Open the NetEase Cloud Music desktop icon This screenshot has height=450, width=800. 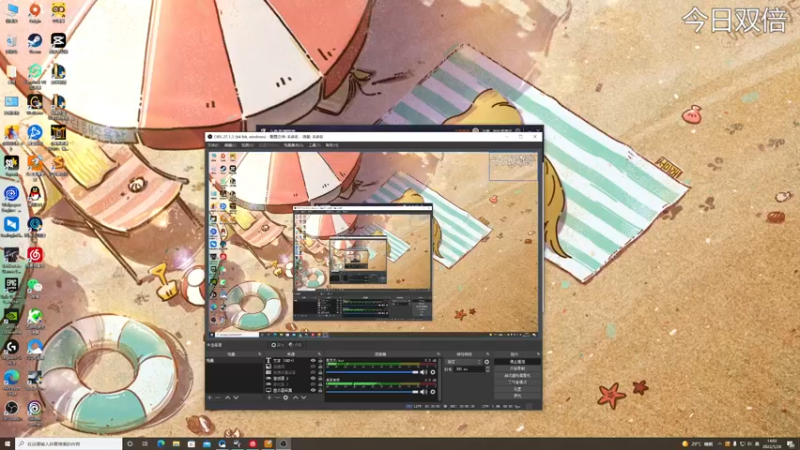point(35,256)
